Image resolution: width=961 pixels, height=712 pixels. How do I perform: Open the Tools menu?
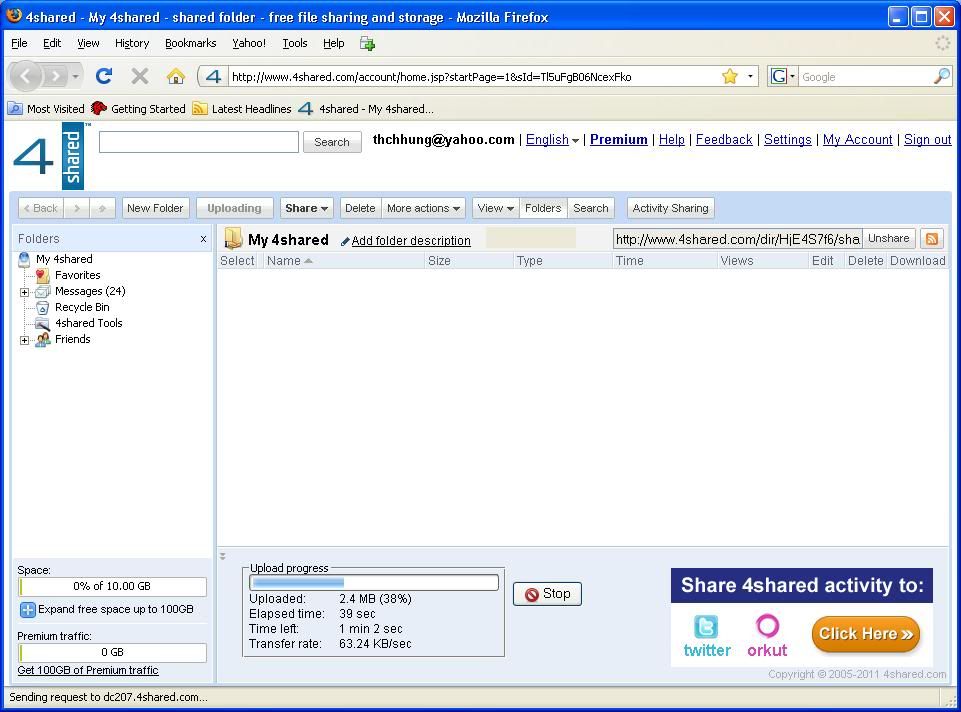[x=295, y=43]
